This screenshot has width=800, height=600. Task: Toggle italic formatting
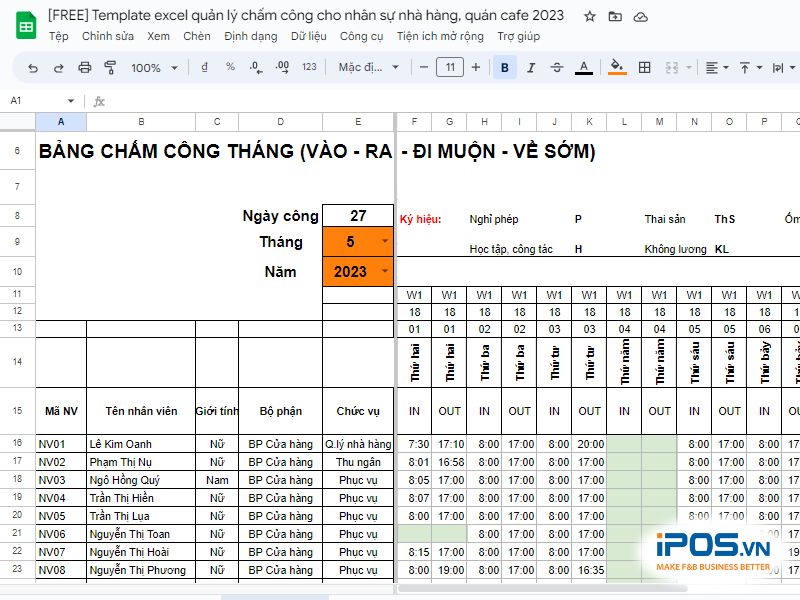[531, 67]
